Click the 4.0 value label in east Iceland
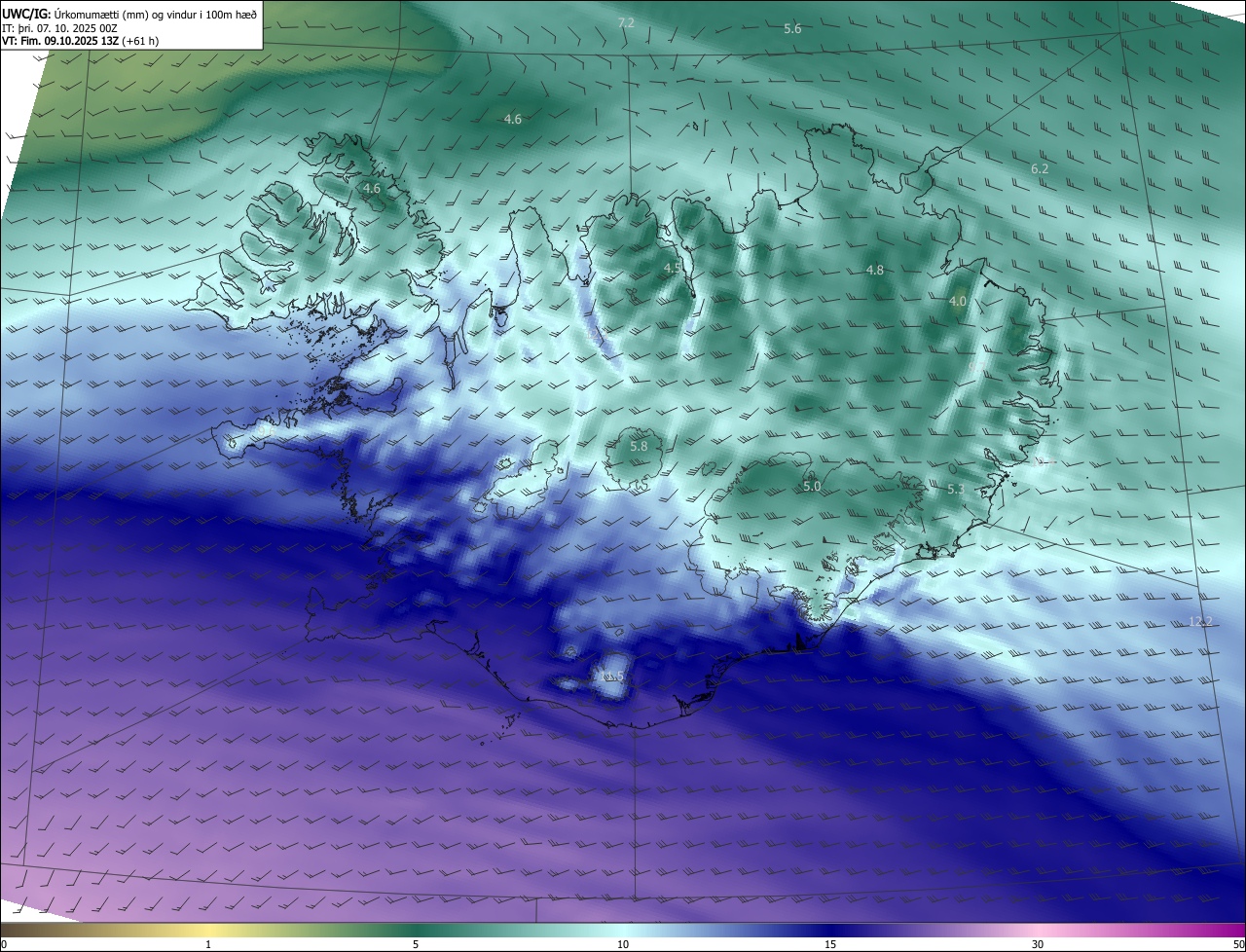The image size is (1246, 952). pyautogui.click(x=958, y=302)
